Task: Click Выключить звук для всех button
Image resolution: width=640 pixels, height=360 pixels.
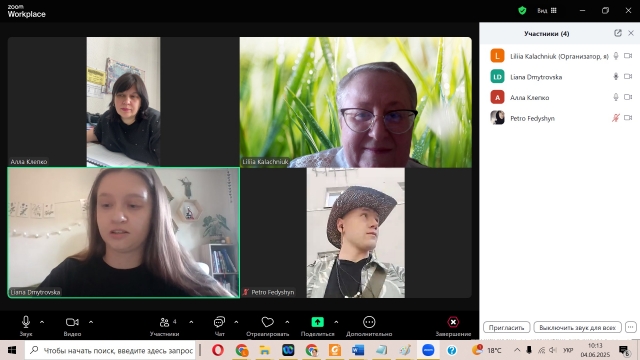Action: point(578,327)
